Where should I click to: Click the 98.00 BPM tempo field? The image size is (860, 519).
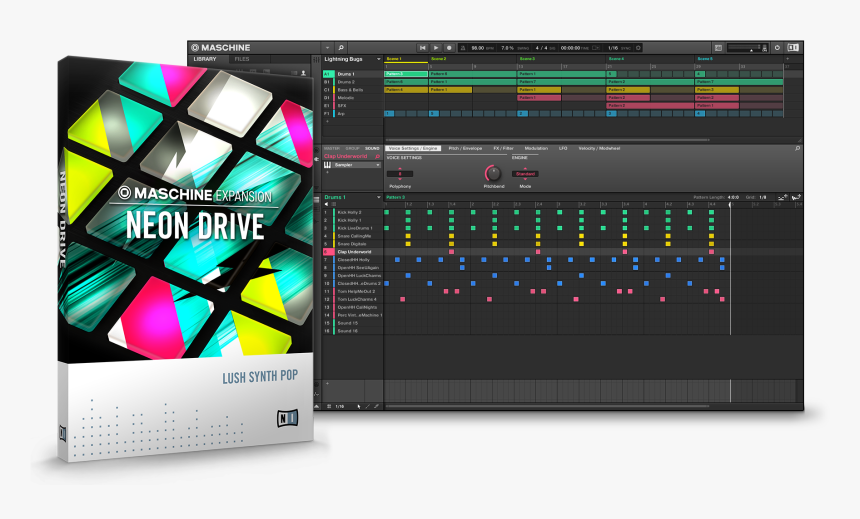coord(478,48)
